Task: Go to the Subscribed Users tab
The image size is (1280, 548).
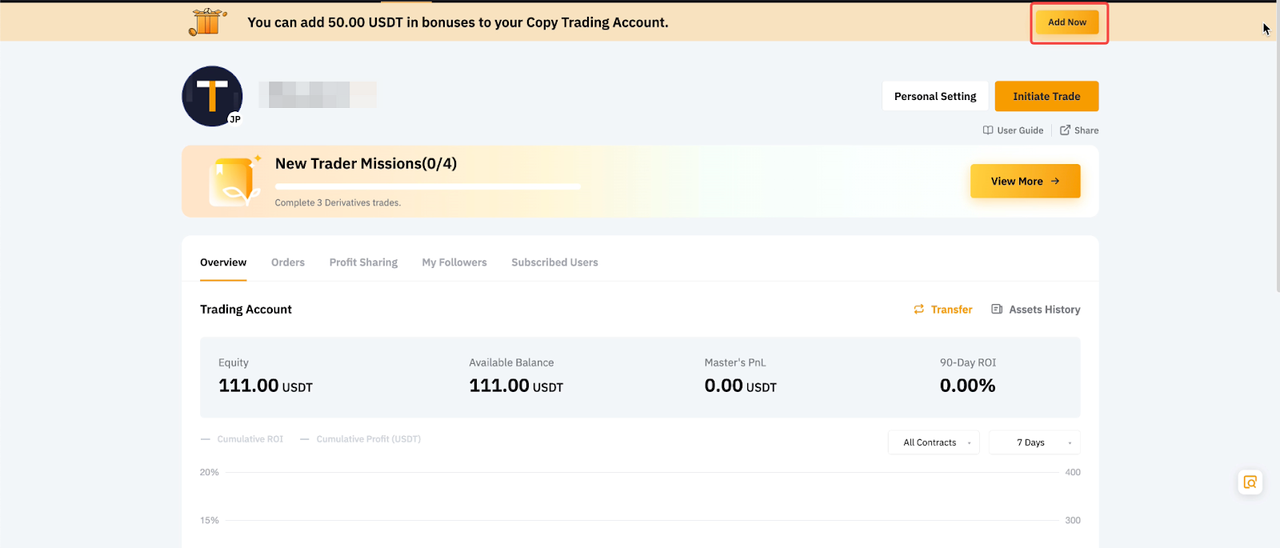Action: tap(554, 262)
